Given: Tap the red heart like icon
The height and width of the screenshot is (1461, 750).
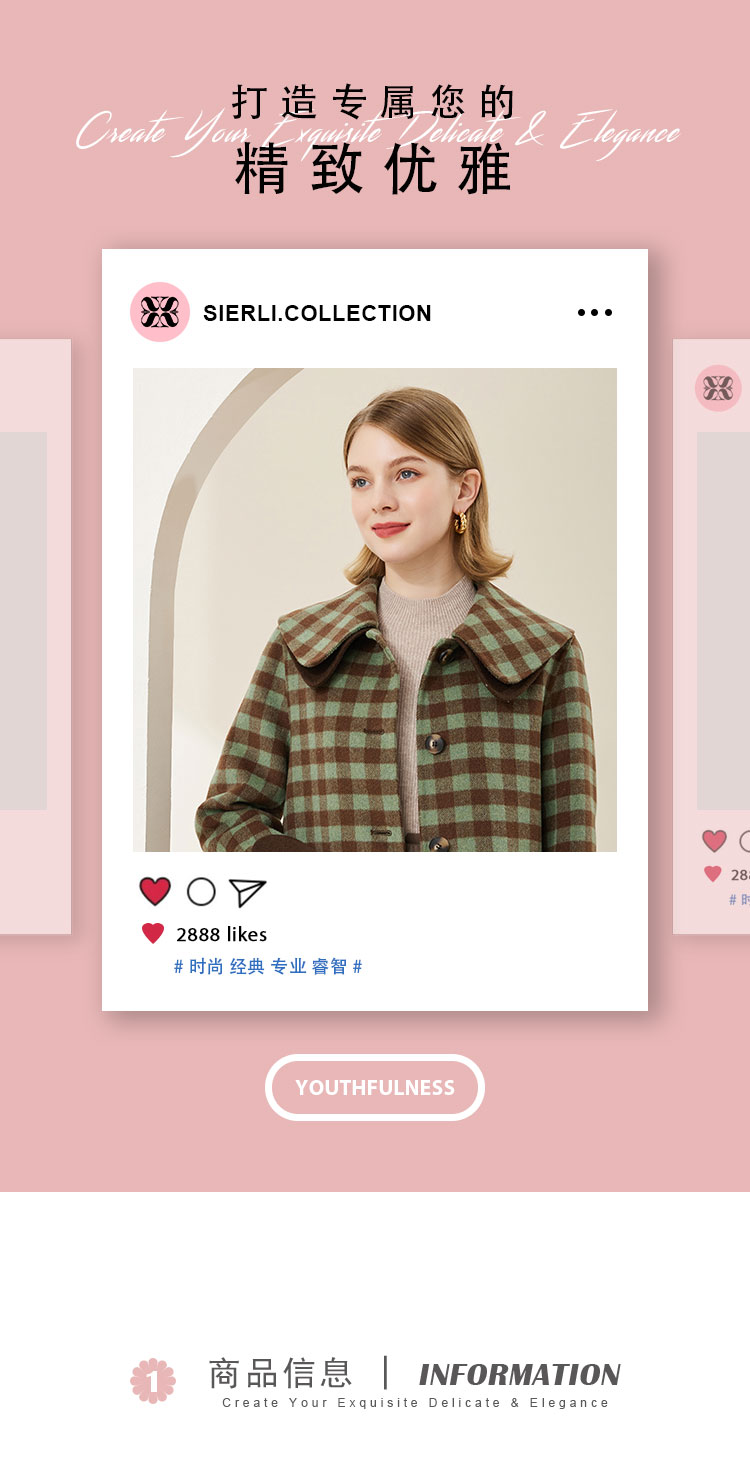Looking at the screenshot, I should coord(155,891).
